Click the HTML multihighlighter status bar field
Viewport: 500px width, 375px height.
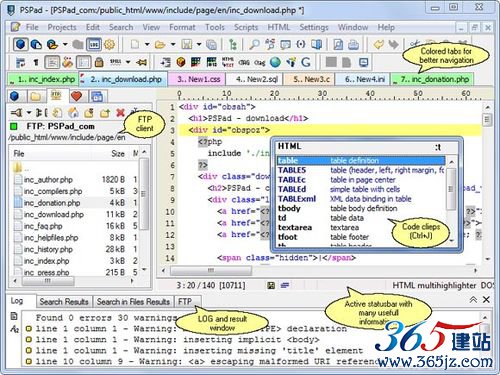click(x=434, y=285)
